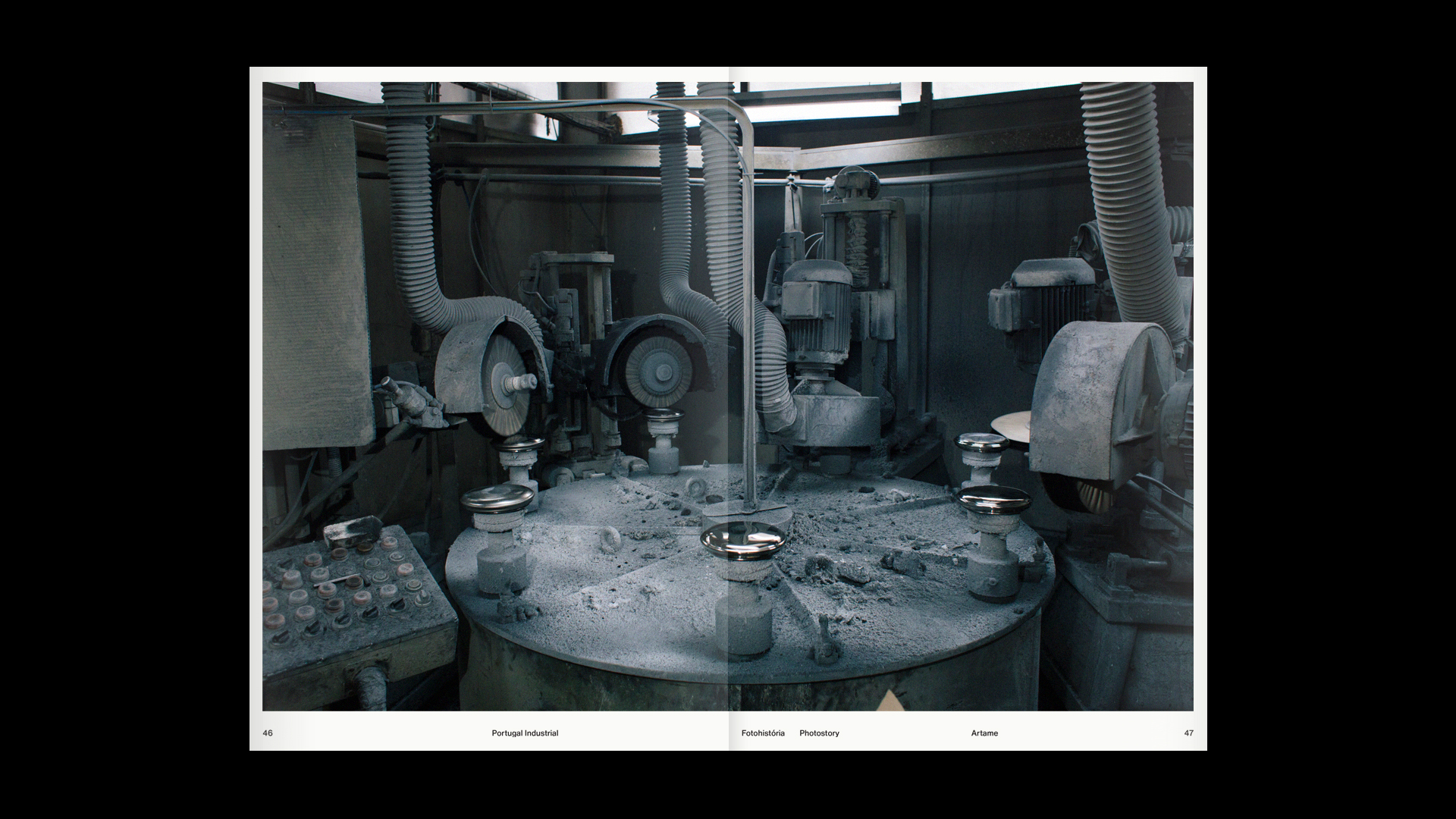The height and width of the screenshot is (819, 1456).
Task: Click the 'Artame' footer text
Action: pos(984,733)
